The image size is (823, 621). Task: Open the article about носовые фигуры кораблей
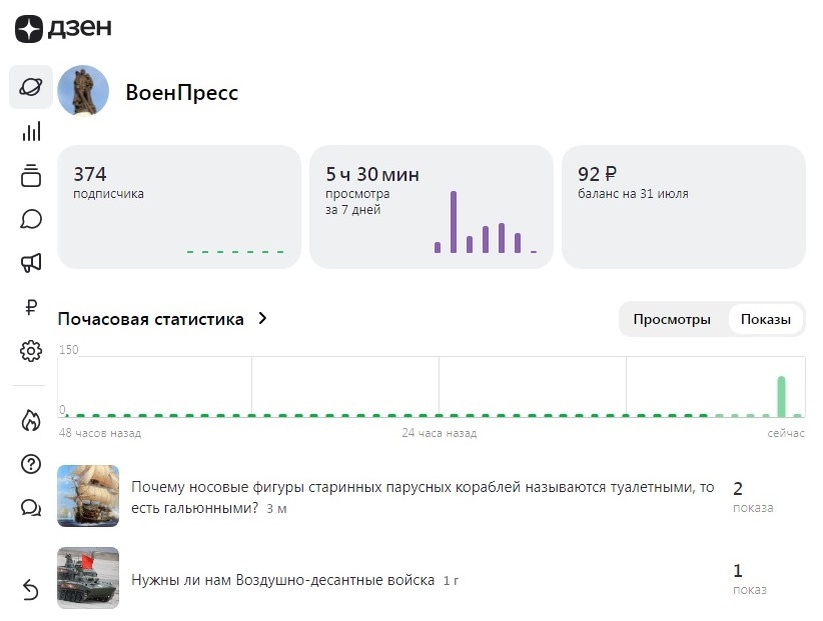coord(423,497)
